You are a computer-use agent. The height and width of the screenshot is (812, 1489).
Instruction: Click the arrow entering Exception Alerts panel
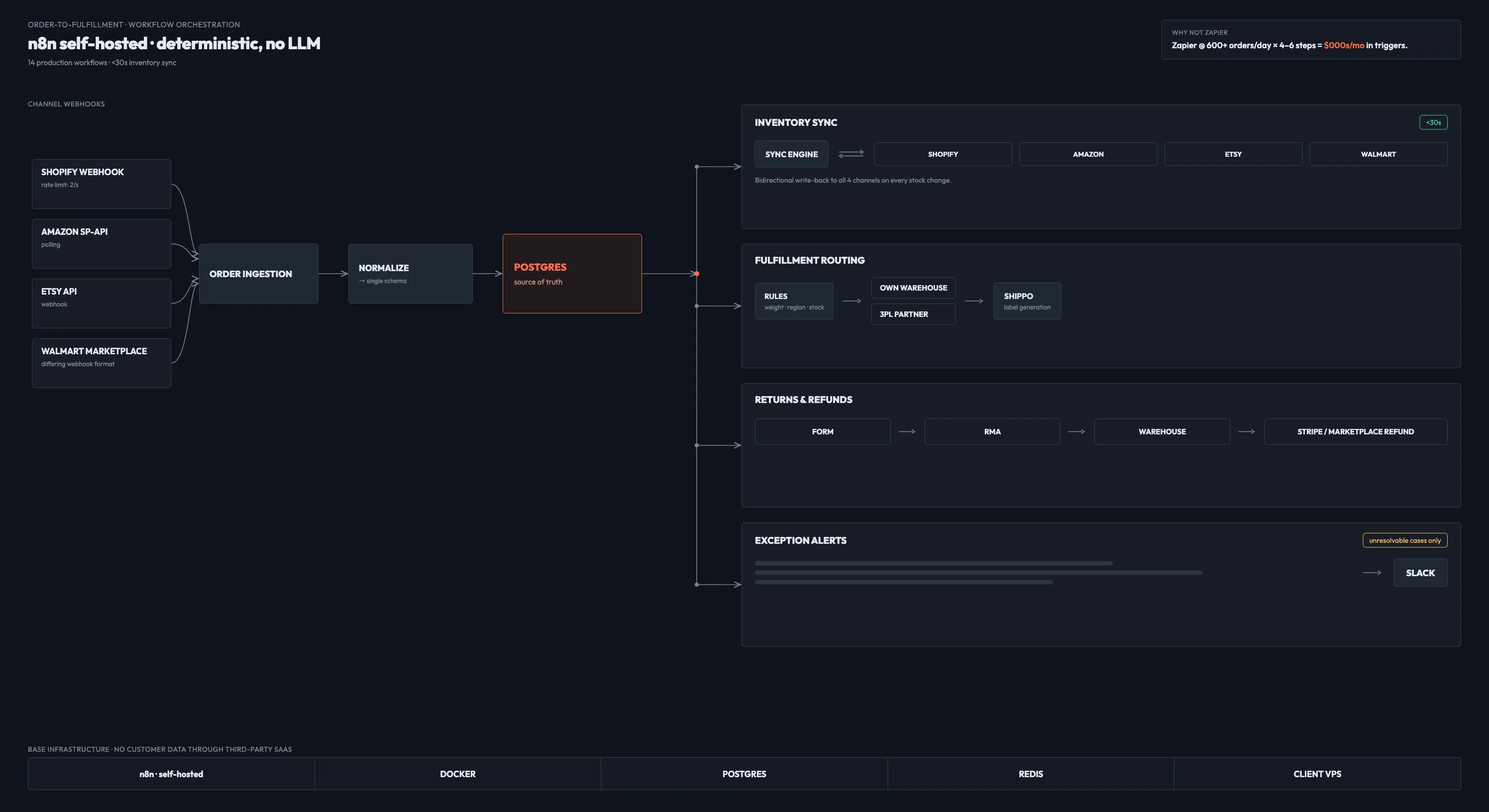click(x=719, y=584)
